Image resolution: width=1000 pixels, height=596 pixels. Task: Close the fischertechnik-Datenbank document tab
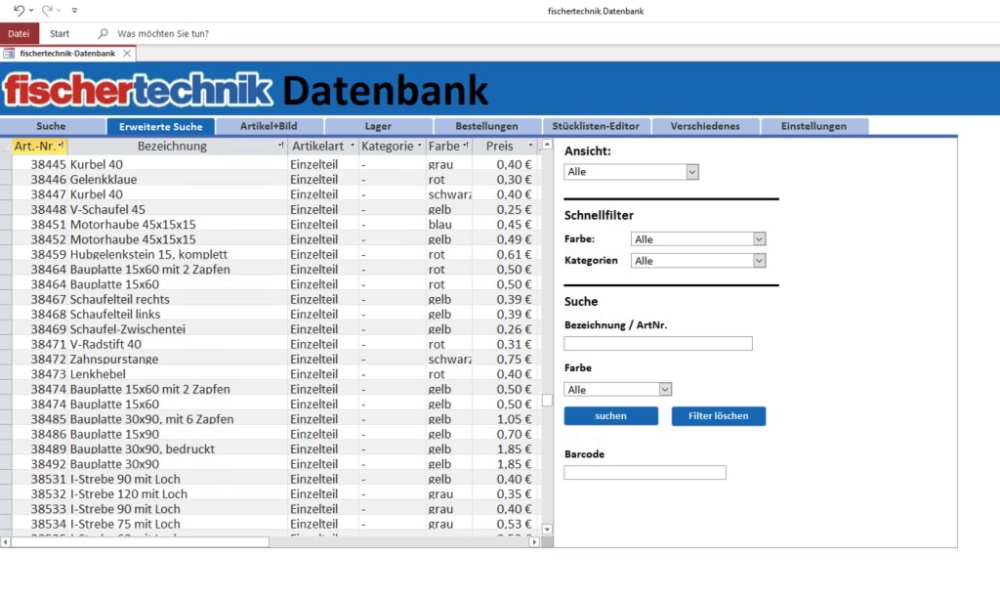pyautogui.click(x=127, y=54)
